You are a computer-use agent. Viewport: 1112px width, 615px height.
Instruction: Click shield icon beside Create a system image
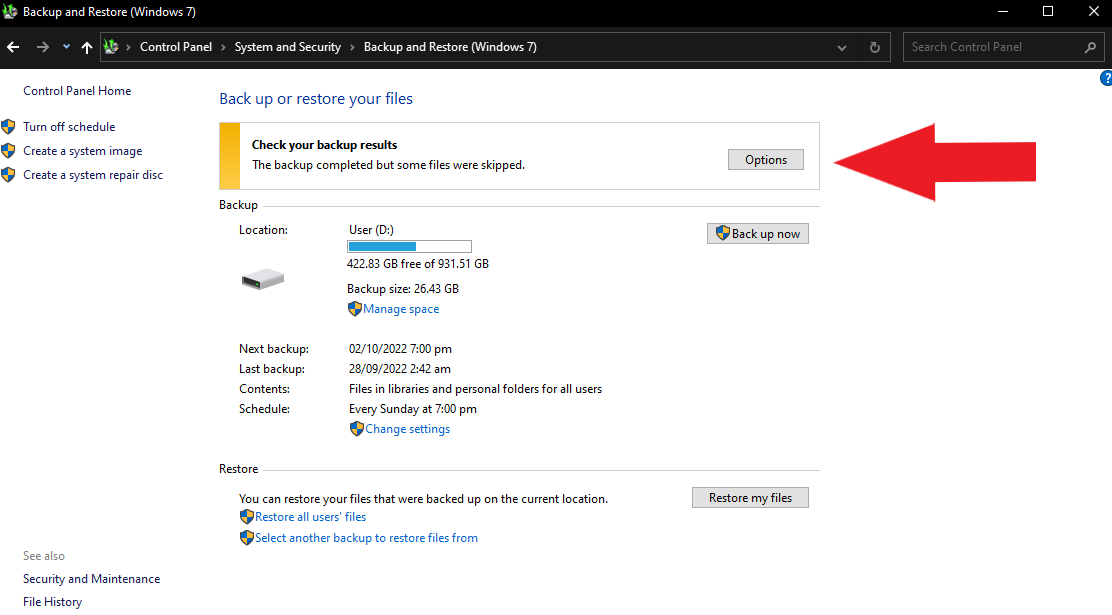[9, 151]
